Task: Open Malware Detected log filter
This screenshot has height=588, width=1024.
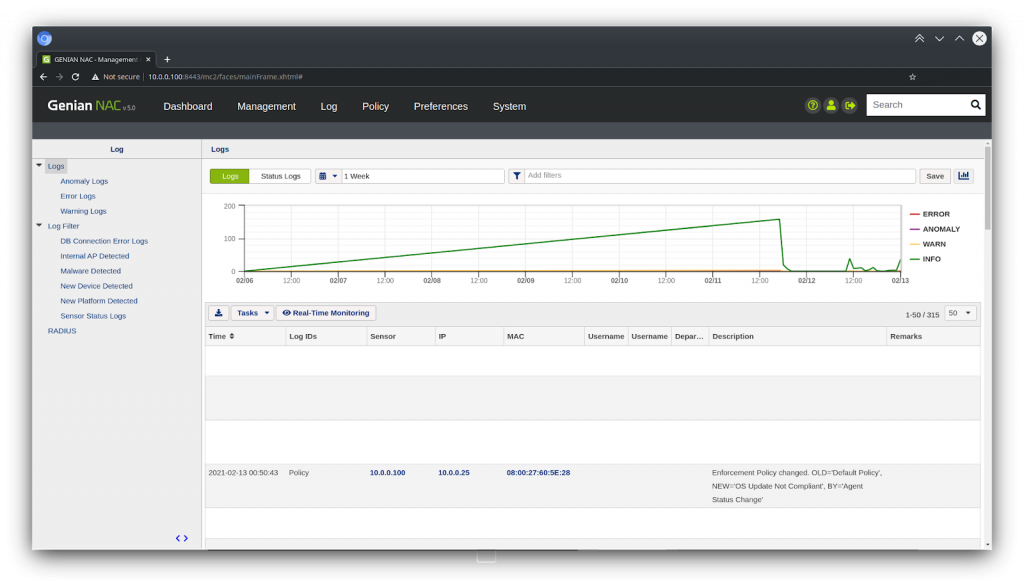Action: [90, 271]
